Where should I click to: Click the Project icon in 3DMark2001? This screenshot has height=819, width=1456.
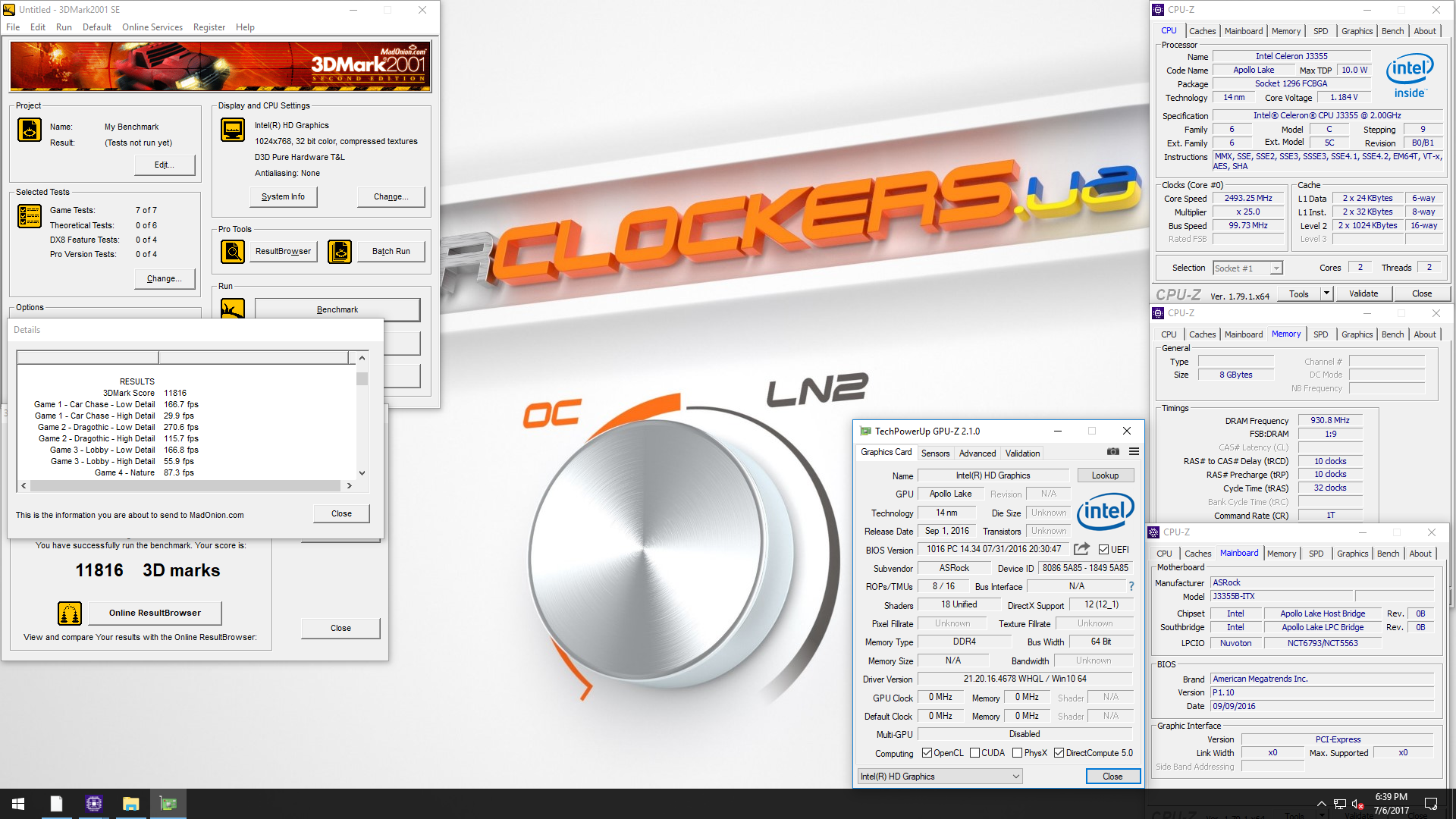(30, 130)
